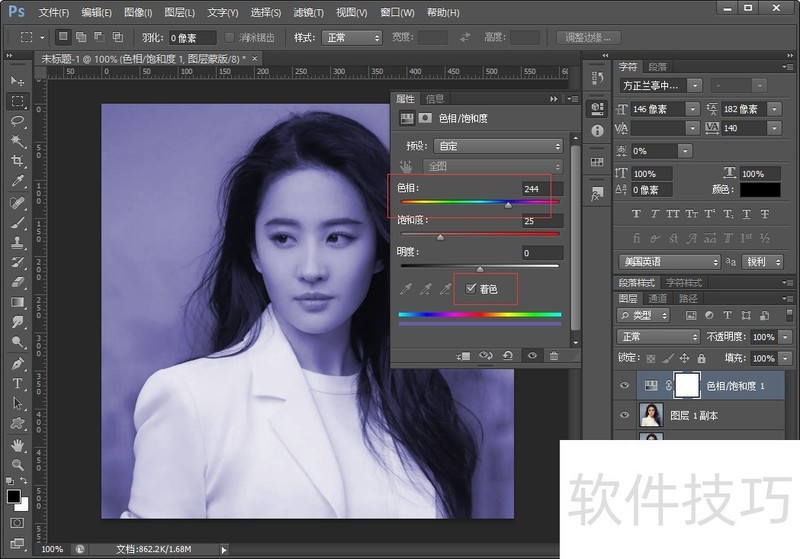Open the layer blend mode 正常 dropdown
800x559 pixels.
[x=658, y=337]
